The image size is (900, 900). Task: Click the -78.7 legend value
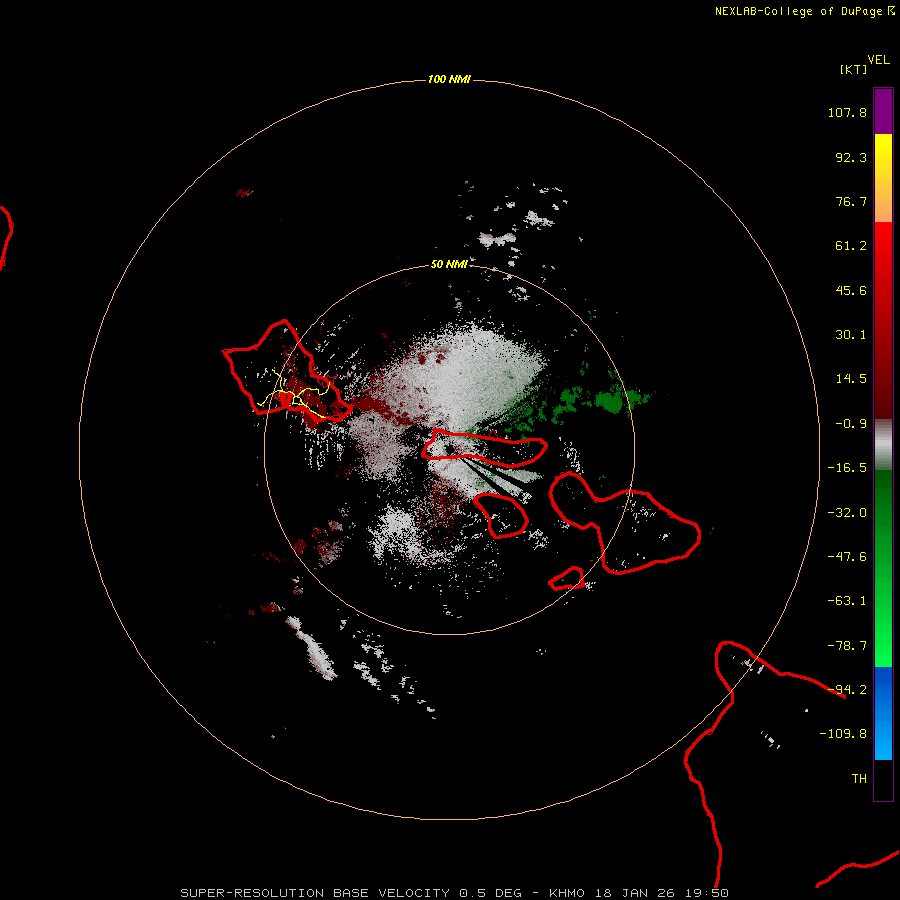coord(847,646)
